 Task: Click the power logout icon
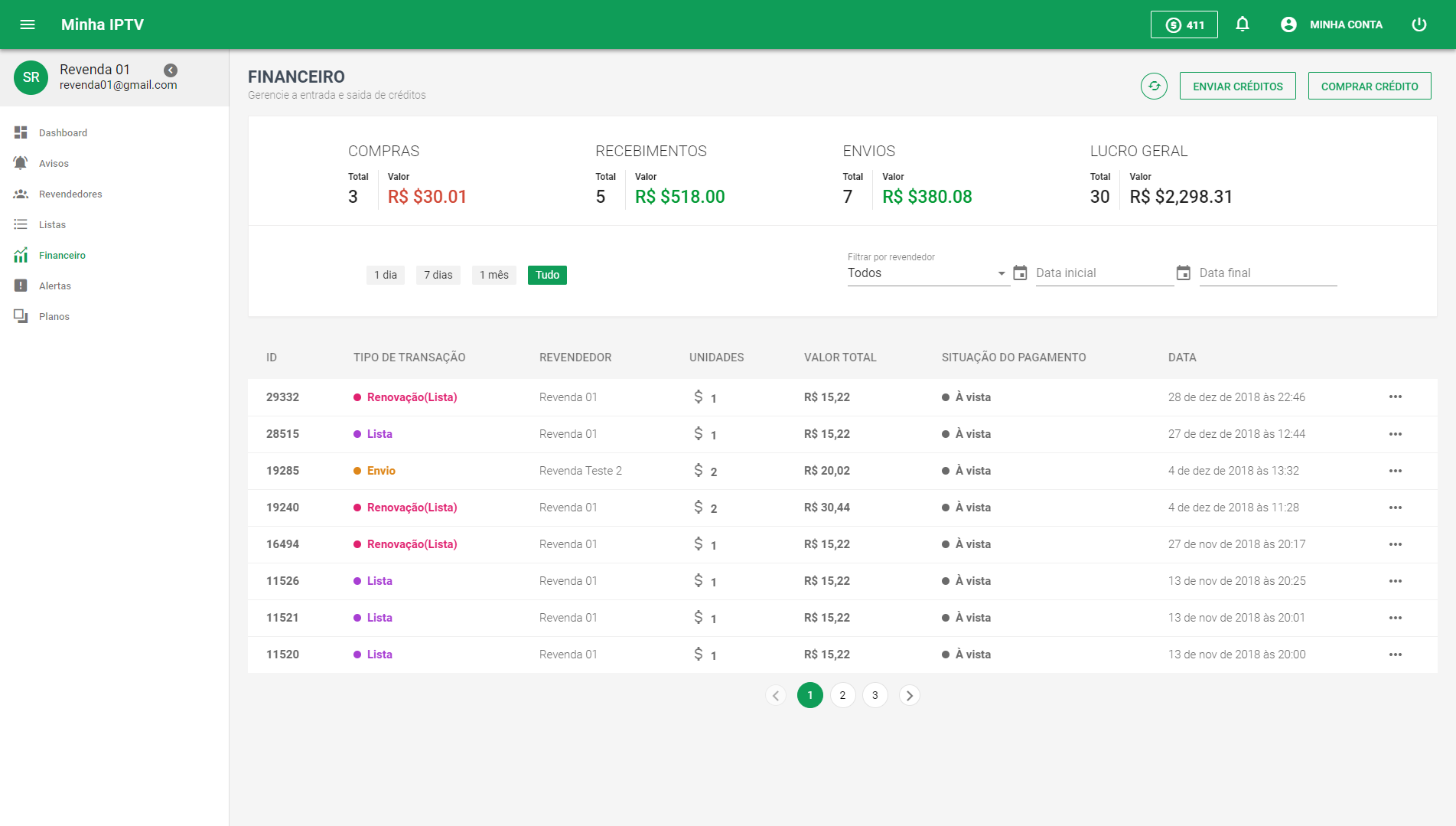coord(1419,24)
